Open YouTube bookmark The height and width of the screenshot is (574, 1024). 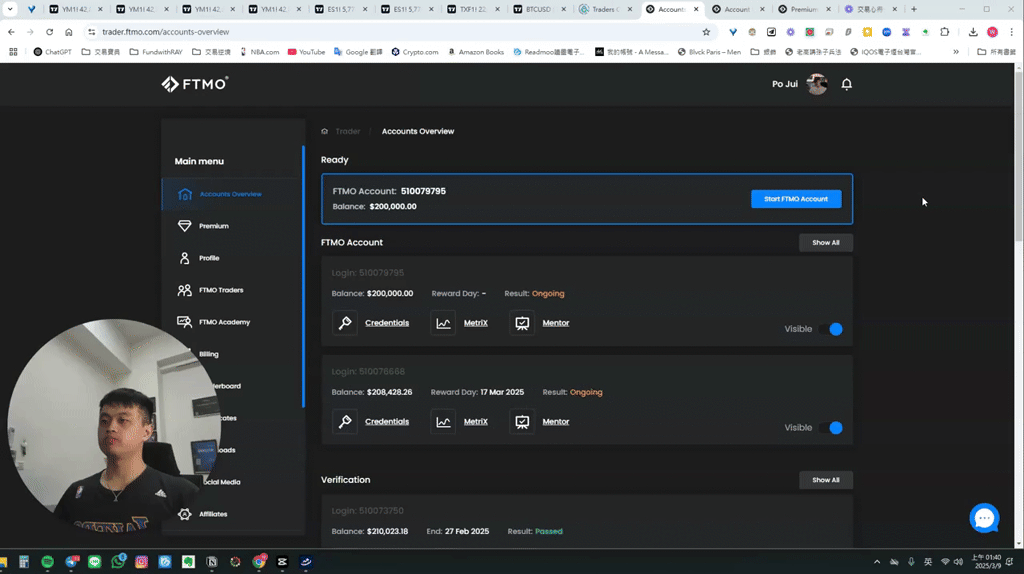pyautogui.click(x=306, y=52)
